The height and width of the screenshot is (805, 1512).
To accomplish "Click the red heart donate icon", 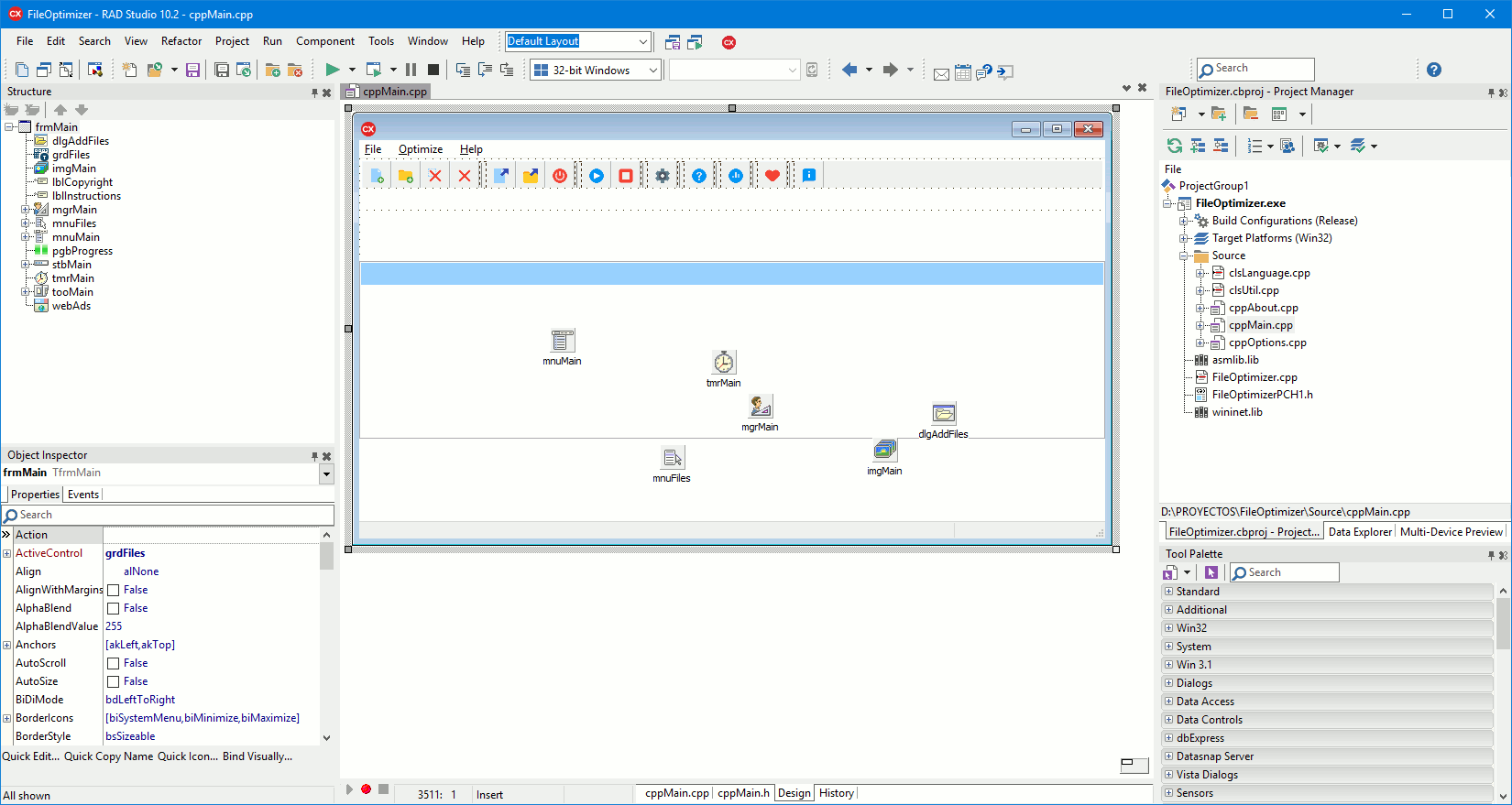I will click(x=772, y=176).
